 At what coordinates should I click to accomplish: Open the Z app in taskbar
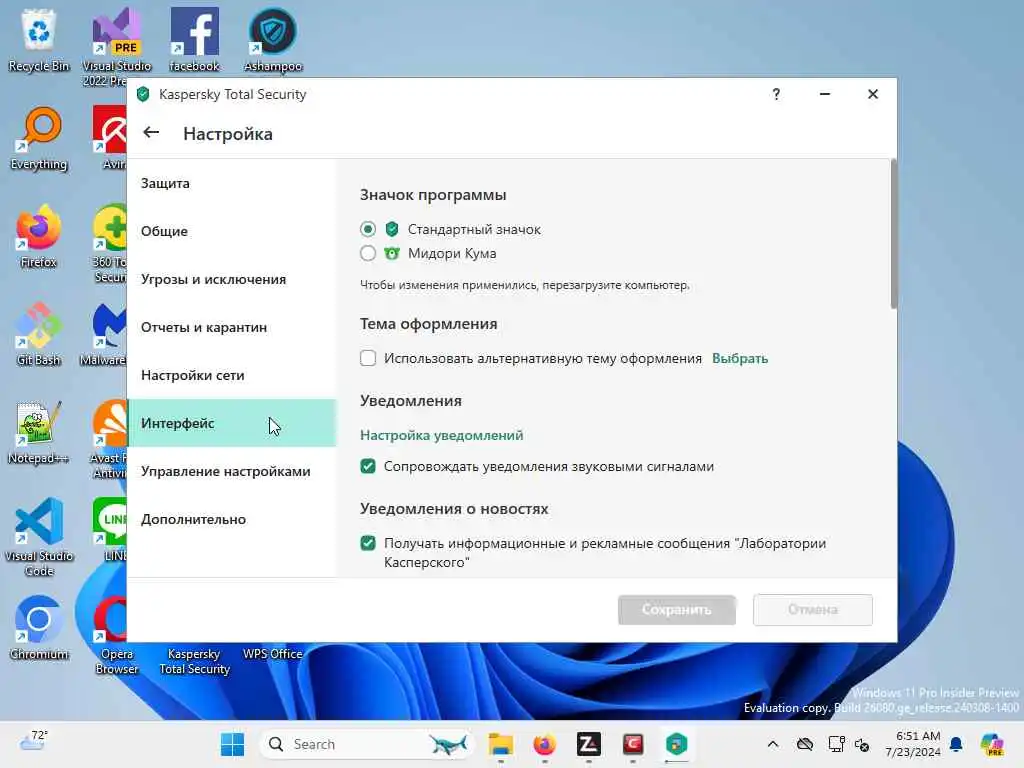pyautogui.click(x=588, y=744)
